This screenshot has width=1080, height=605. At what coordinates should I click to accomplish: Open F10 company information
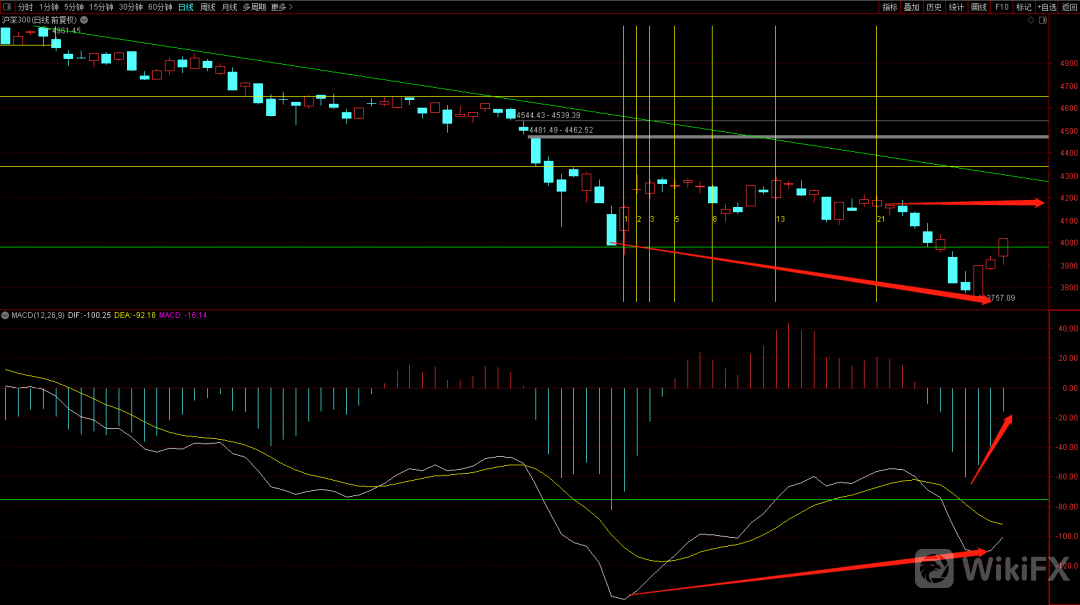pyautogui.click(x=1001, y=7)
